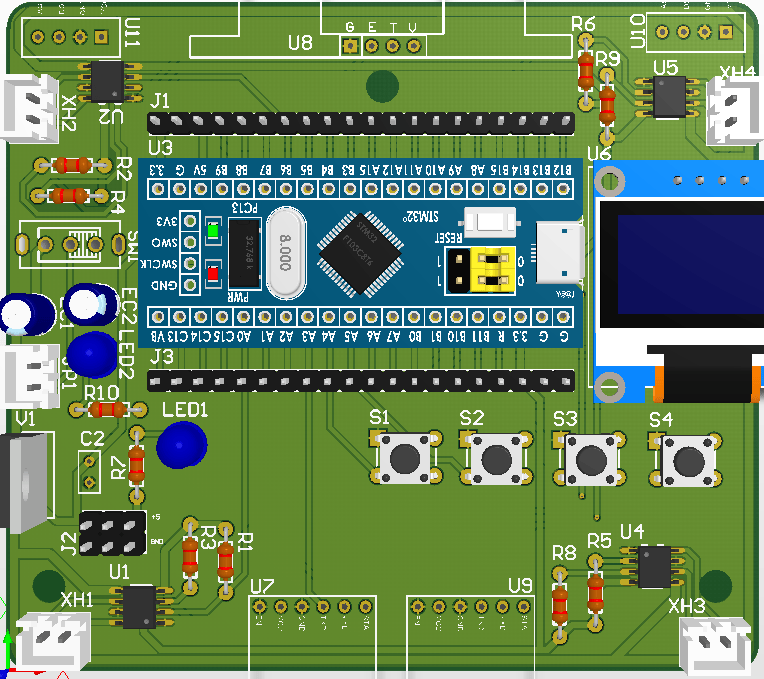The image size is (764, 679).
Task: Select resistor R8
Action: click(x=560, y=605)
